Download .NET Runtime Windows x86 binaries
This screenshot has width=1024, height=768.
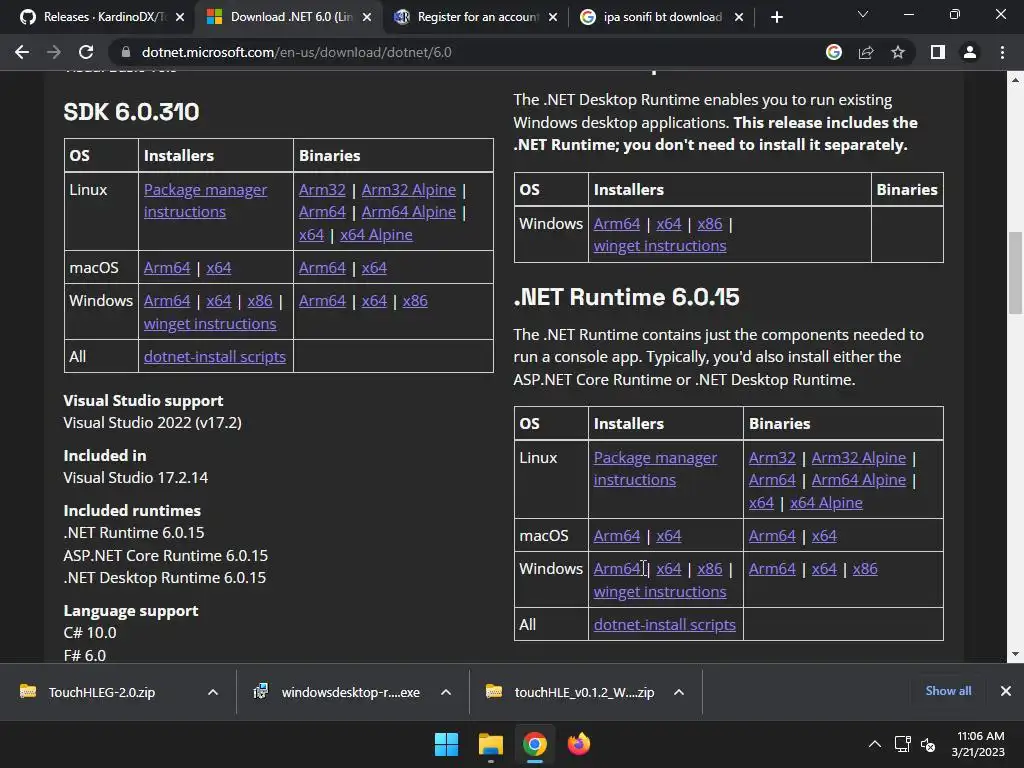point(865,569)
